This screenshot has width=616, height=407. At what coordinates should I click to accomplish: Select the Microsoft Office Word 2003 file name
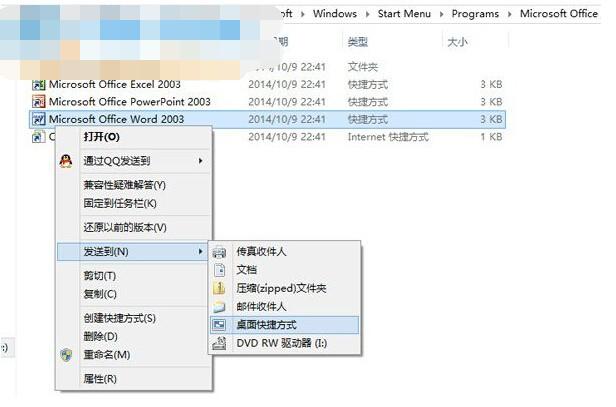(x=116, y=119)
